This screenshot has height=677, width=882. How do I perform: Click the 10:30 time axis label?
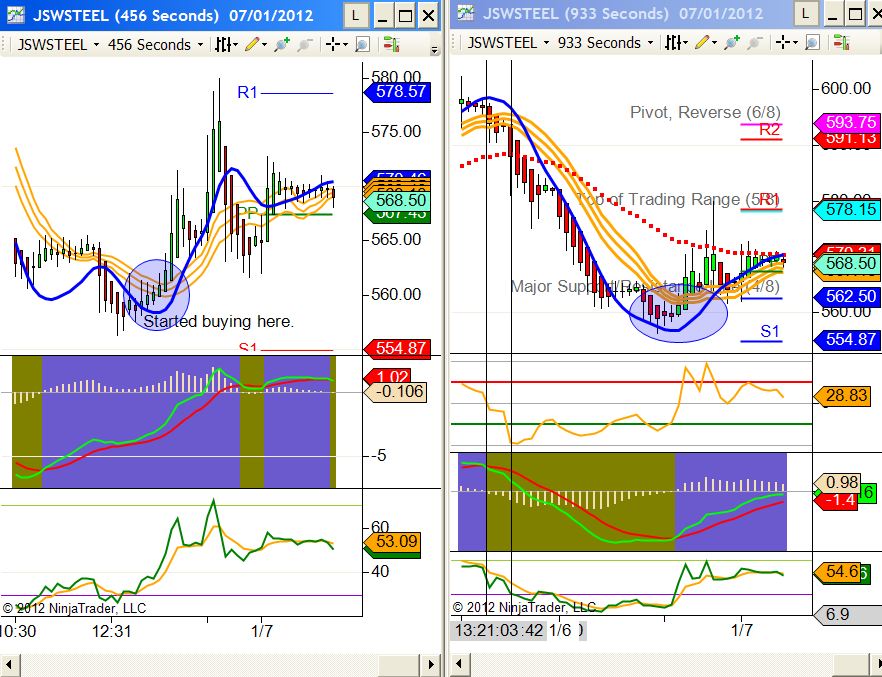pyautogui.click(x=18, y=631)
